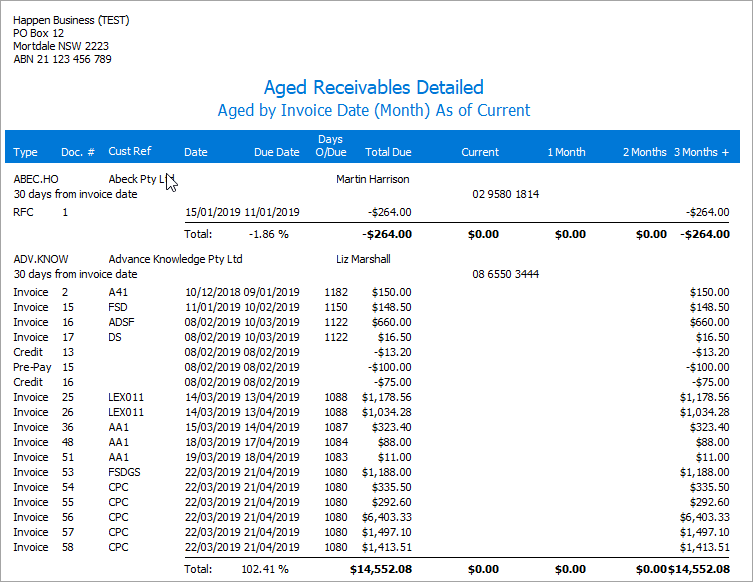Select contact name Liz Marshall

coord(364,259)
